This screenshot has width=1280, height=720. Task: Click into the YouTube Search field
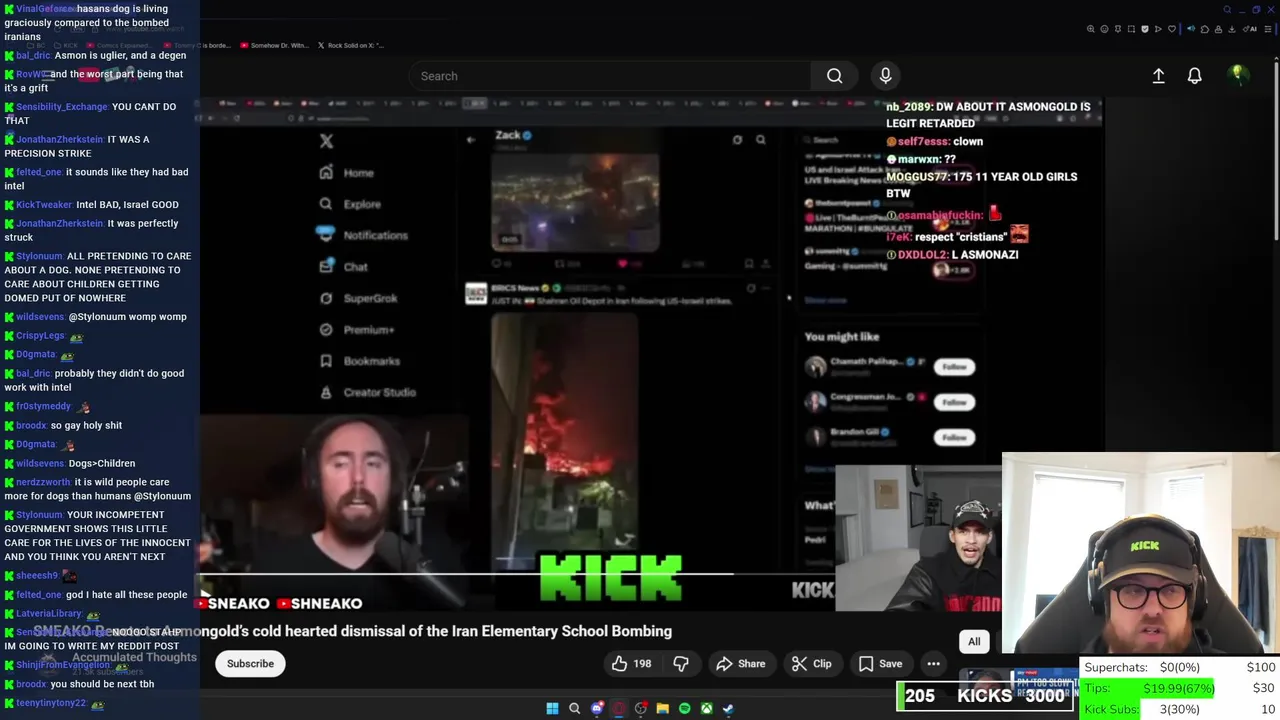(610, 76)
